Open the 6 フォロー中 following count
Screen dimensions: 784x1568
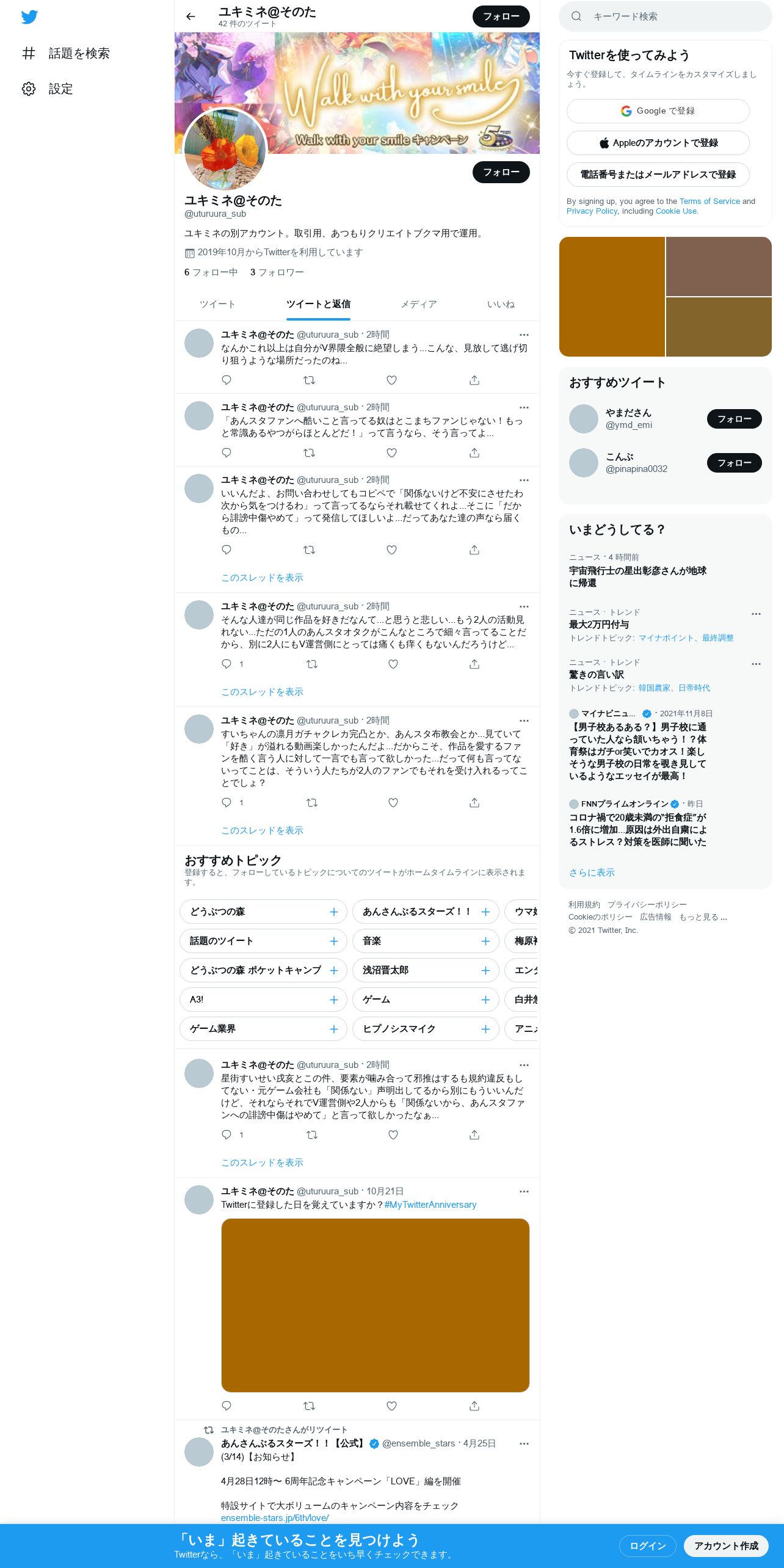click(x=211, y=272)
